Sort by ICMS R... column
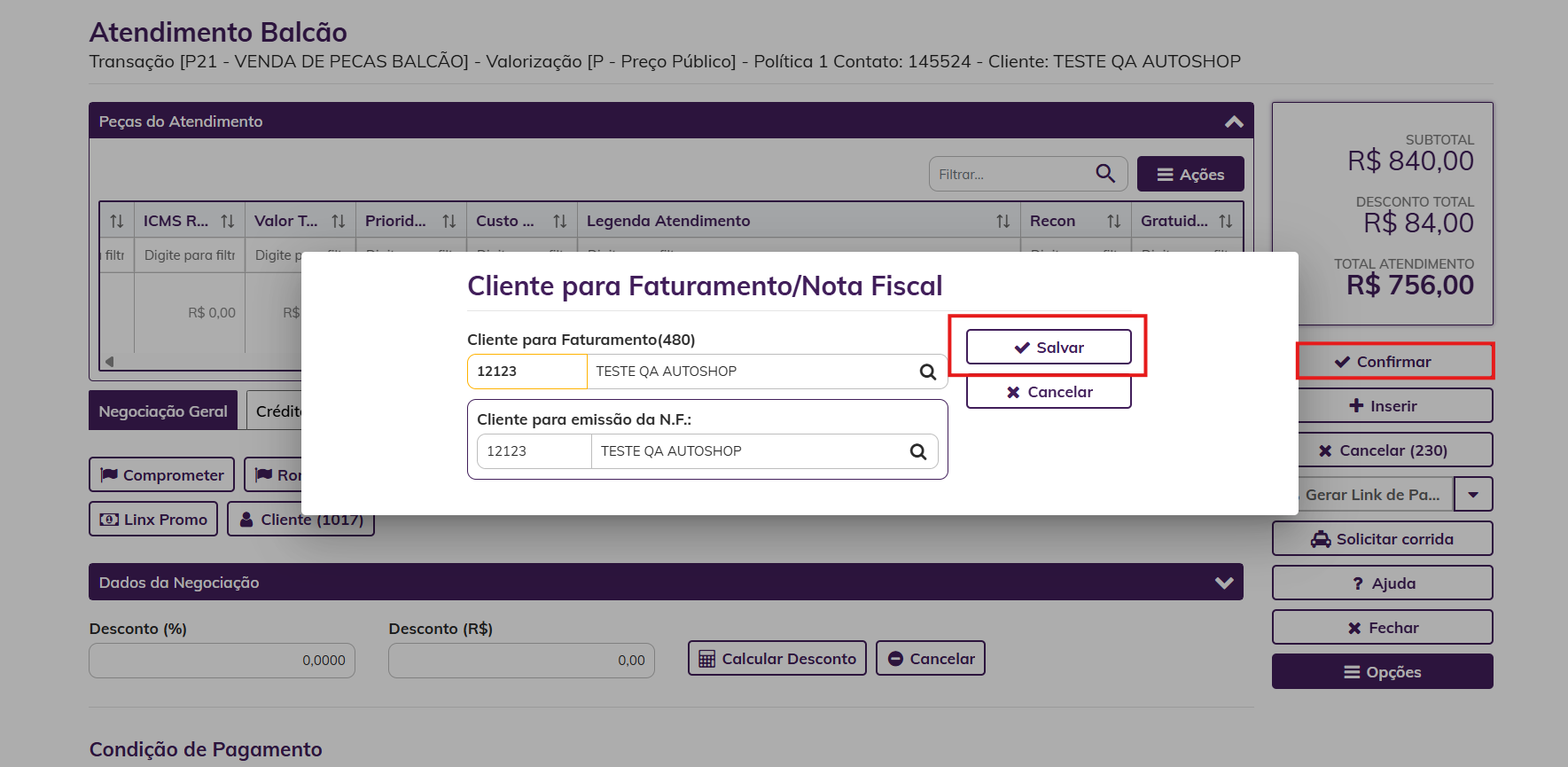 (x=228, y=221)
